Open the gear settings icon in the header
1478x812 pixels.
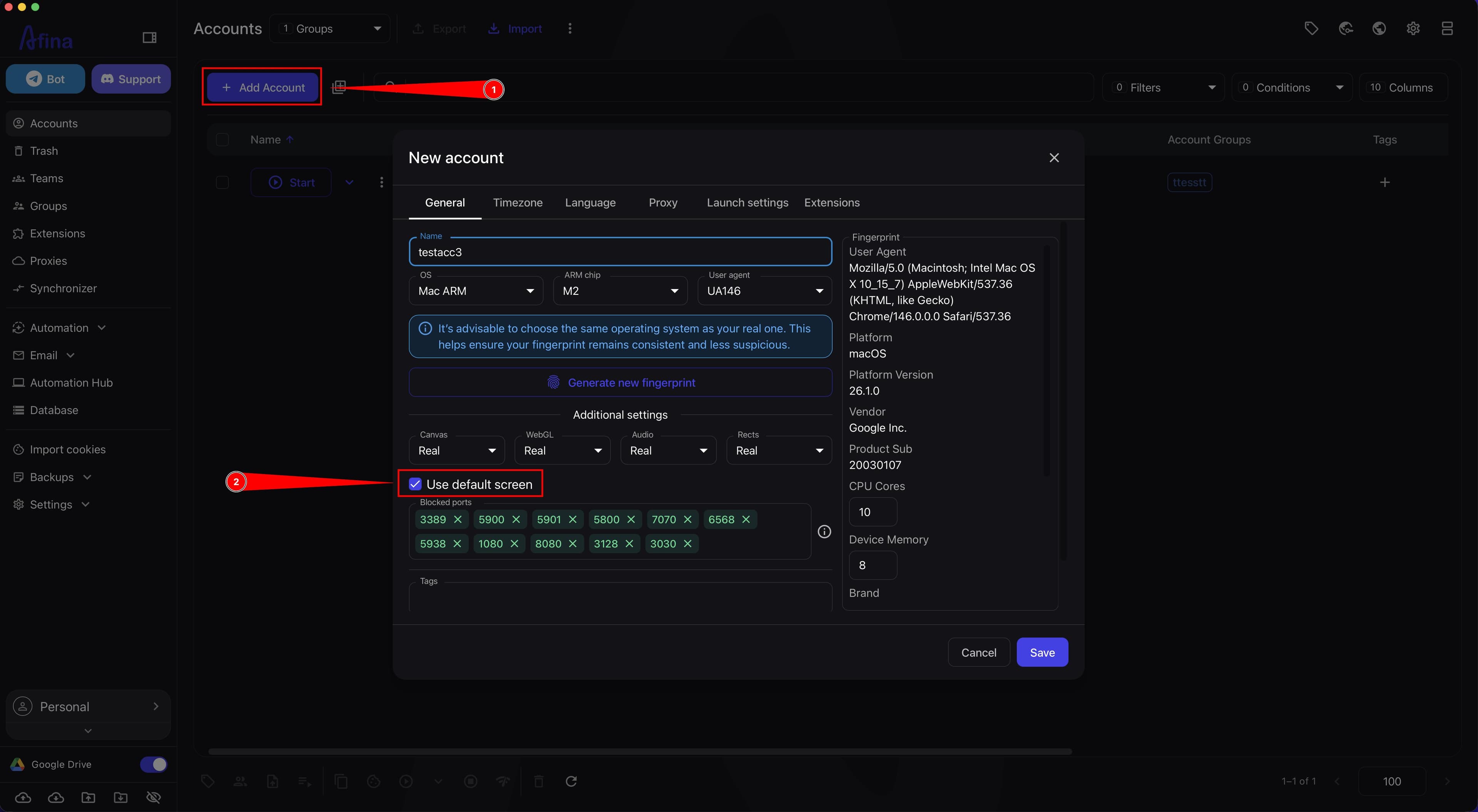pos(1413,28)
